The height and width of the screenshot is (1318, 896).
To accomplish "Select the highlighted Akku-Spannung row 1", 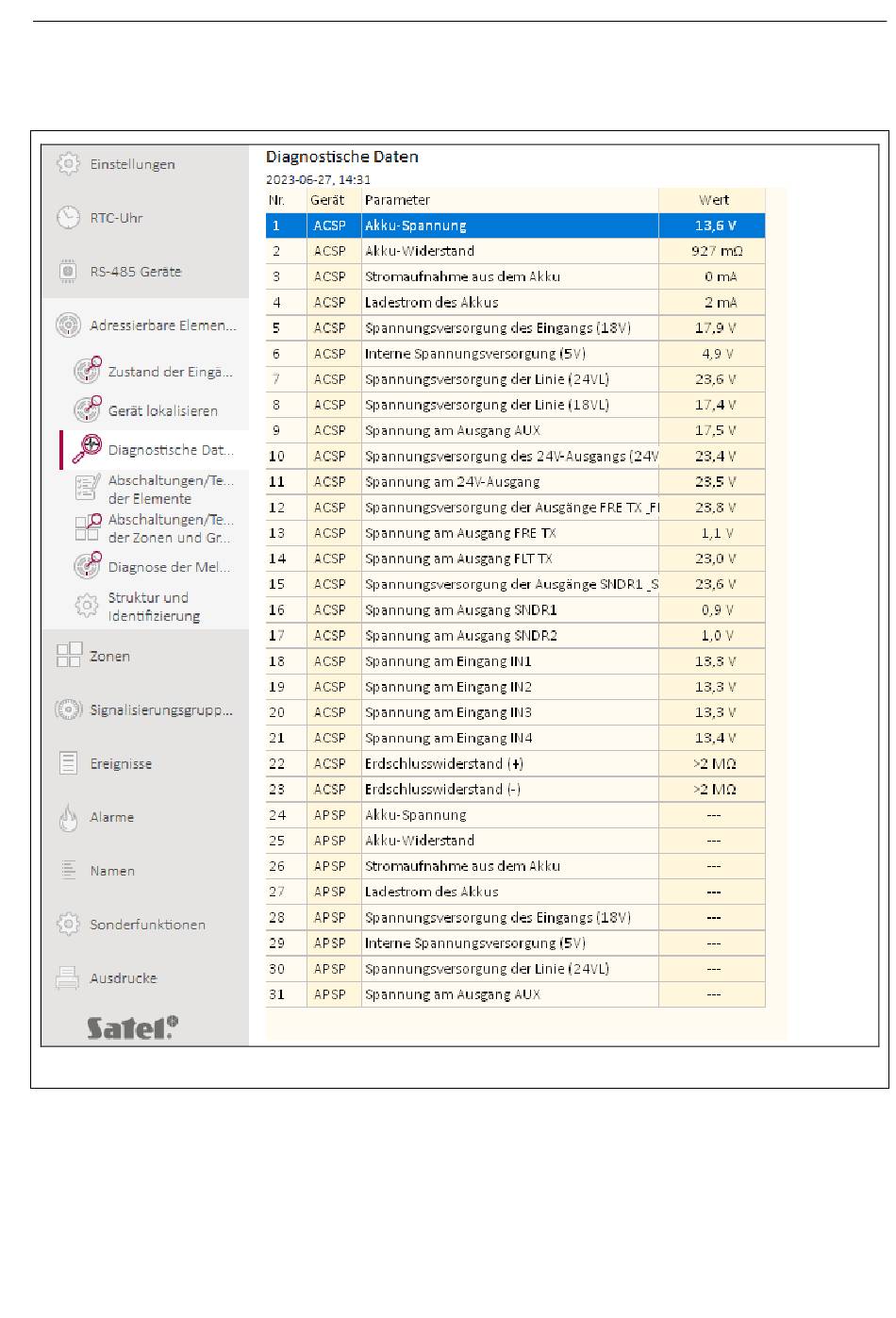I will [x=515, y=225].
